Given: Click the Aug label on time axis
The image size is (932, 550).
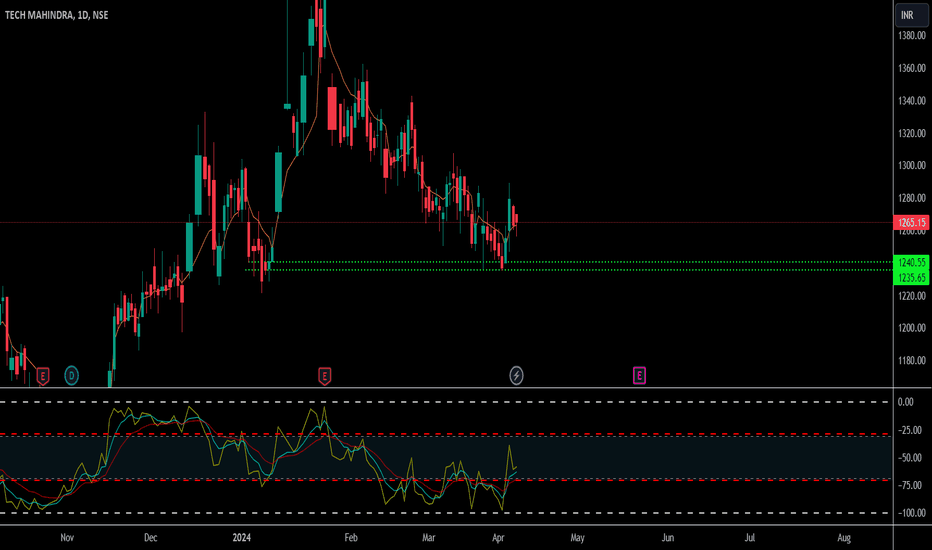Looking at the screenshot, I should (x=843, y=538).
